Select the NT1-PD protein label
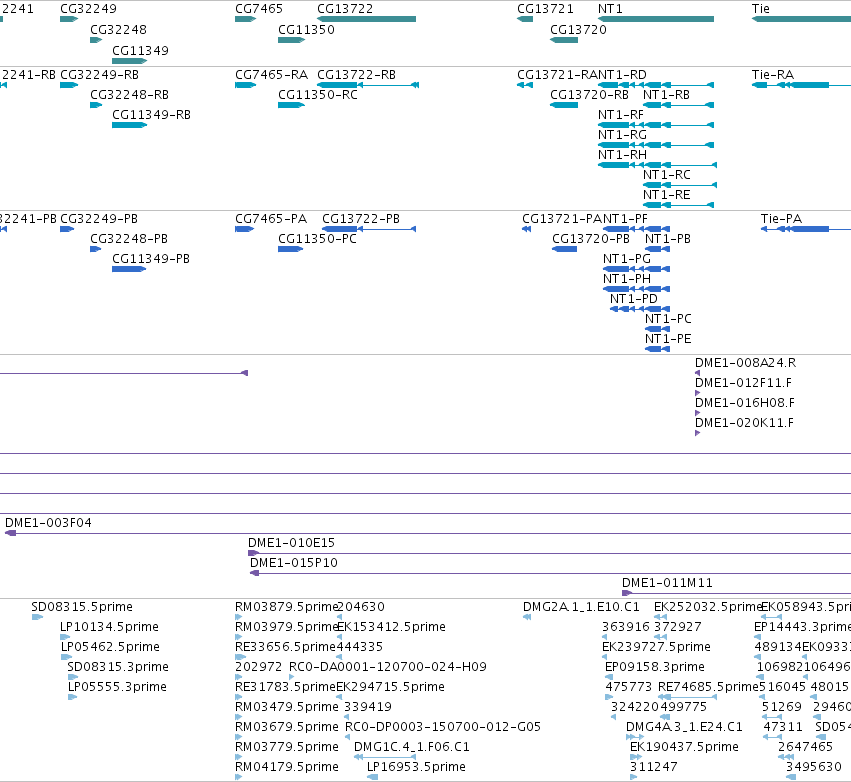 point(633,300)
